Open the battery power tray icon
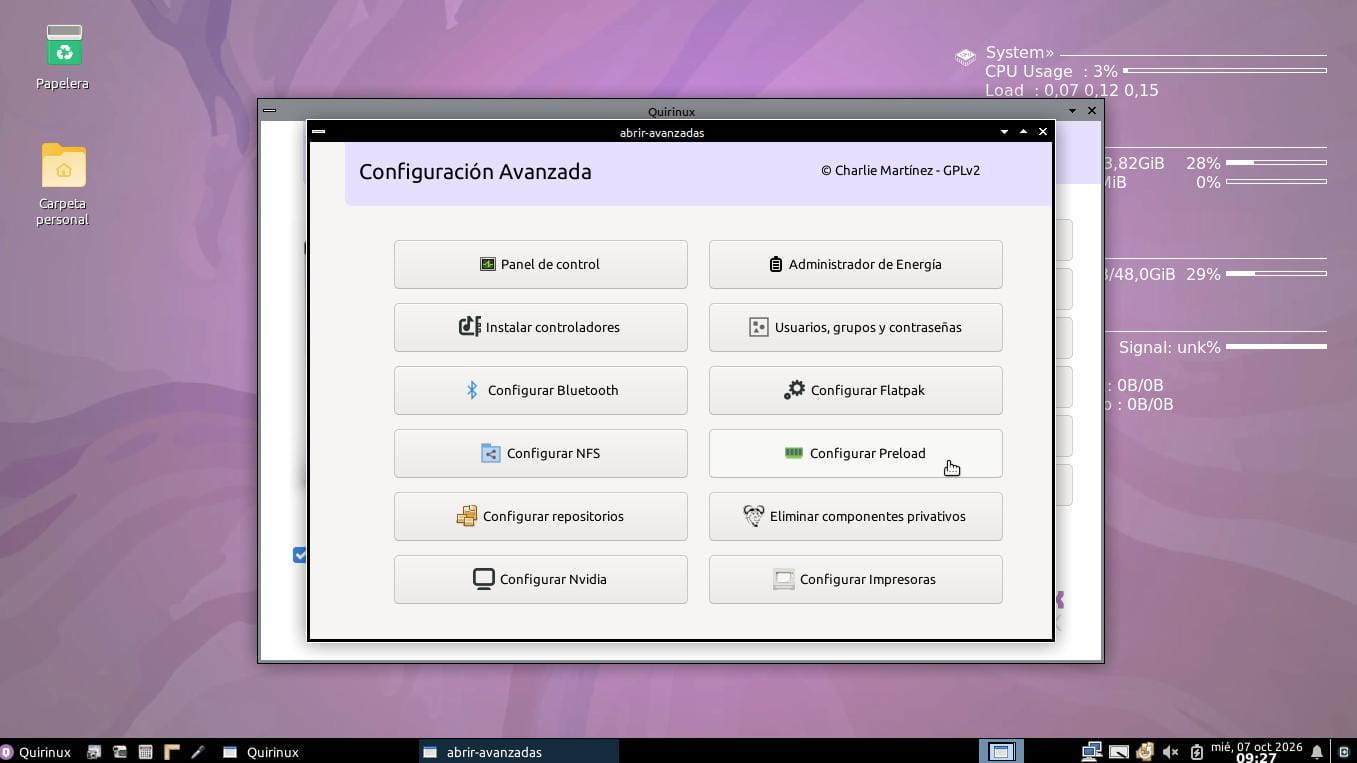The height and width of the screenshot is (763, 1357). point(1196,752)
